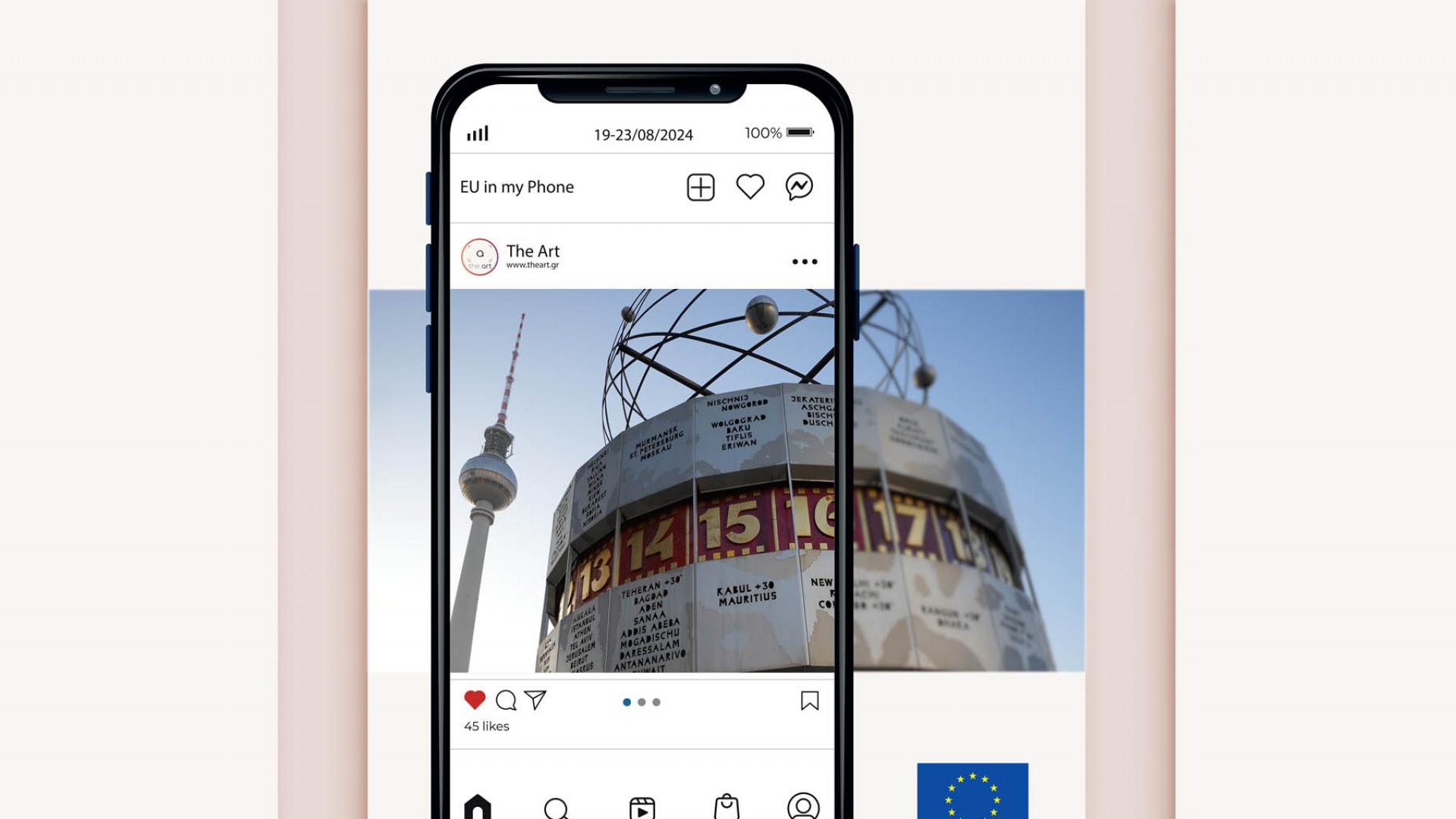Open notifications via heart icon in header

(750, 187)
